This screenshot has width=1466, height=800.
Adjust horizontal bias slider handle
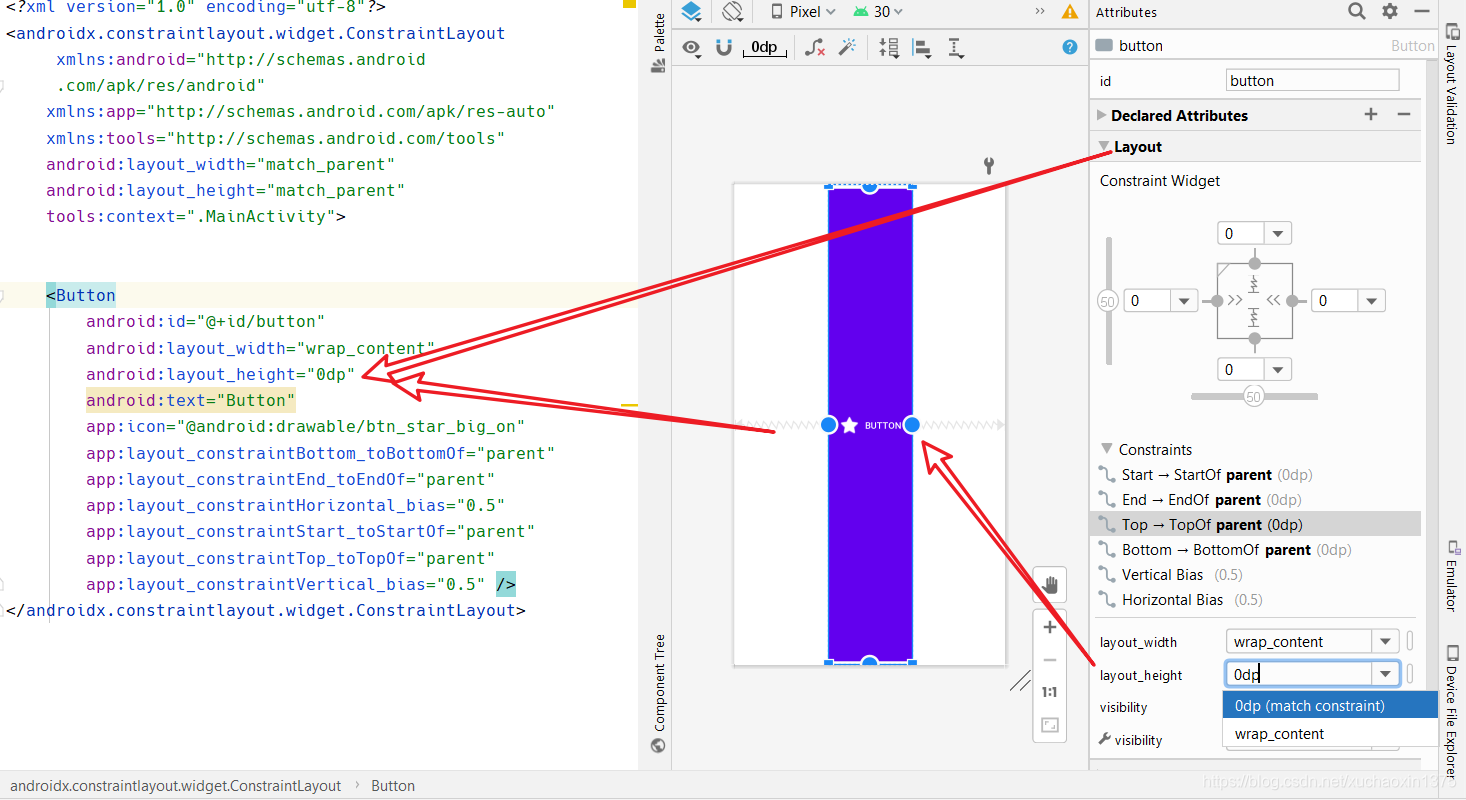pyautogui.click(x=1254, y=397)
